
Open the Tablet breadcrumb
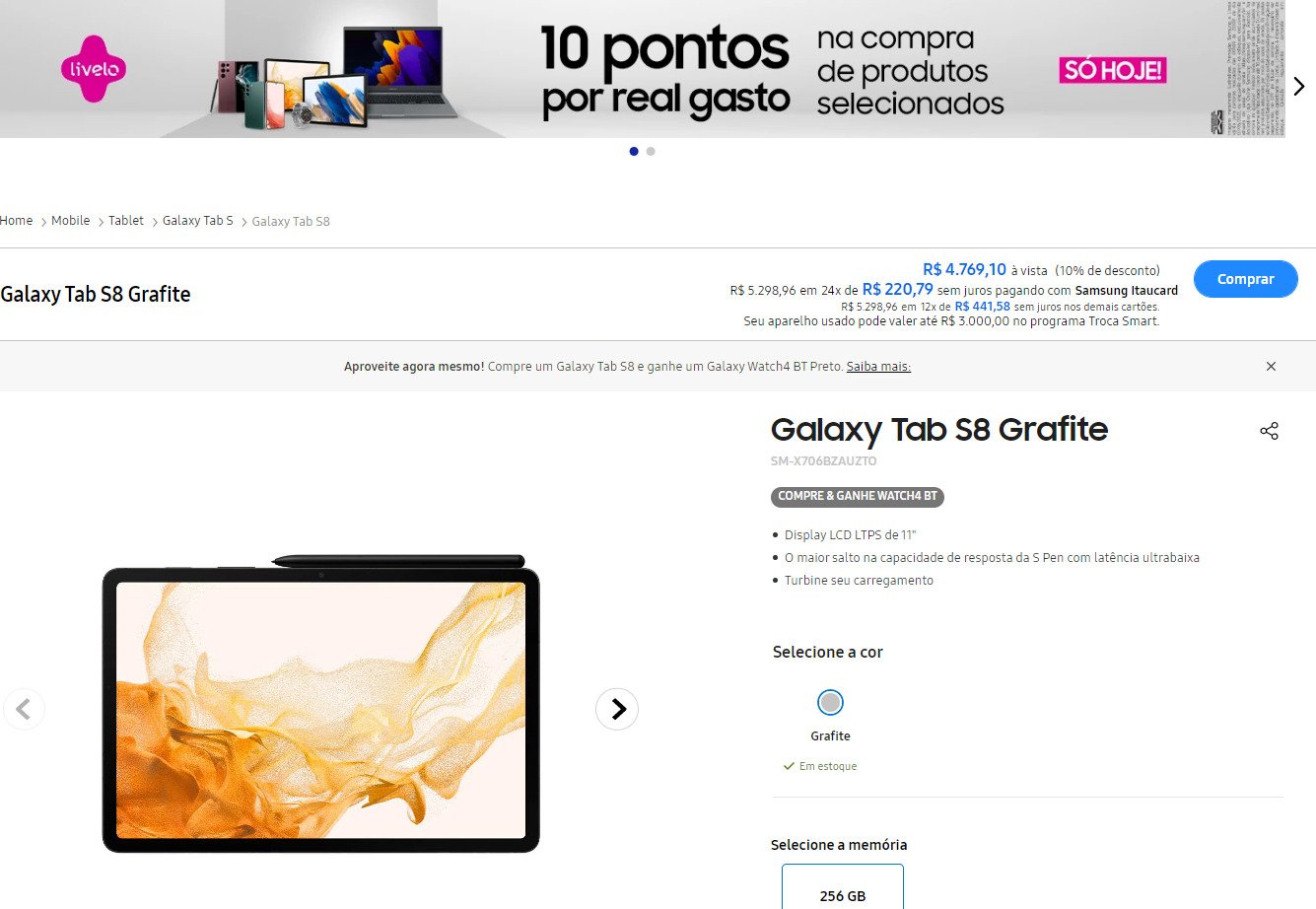pos(126,221)
